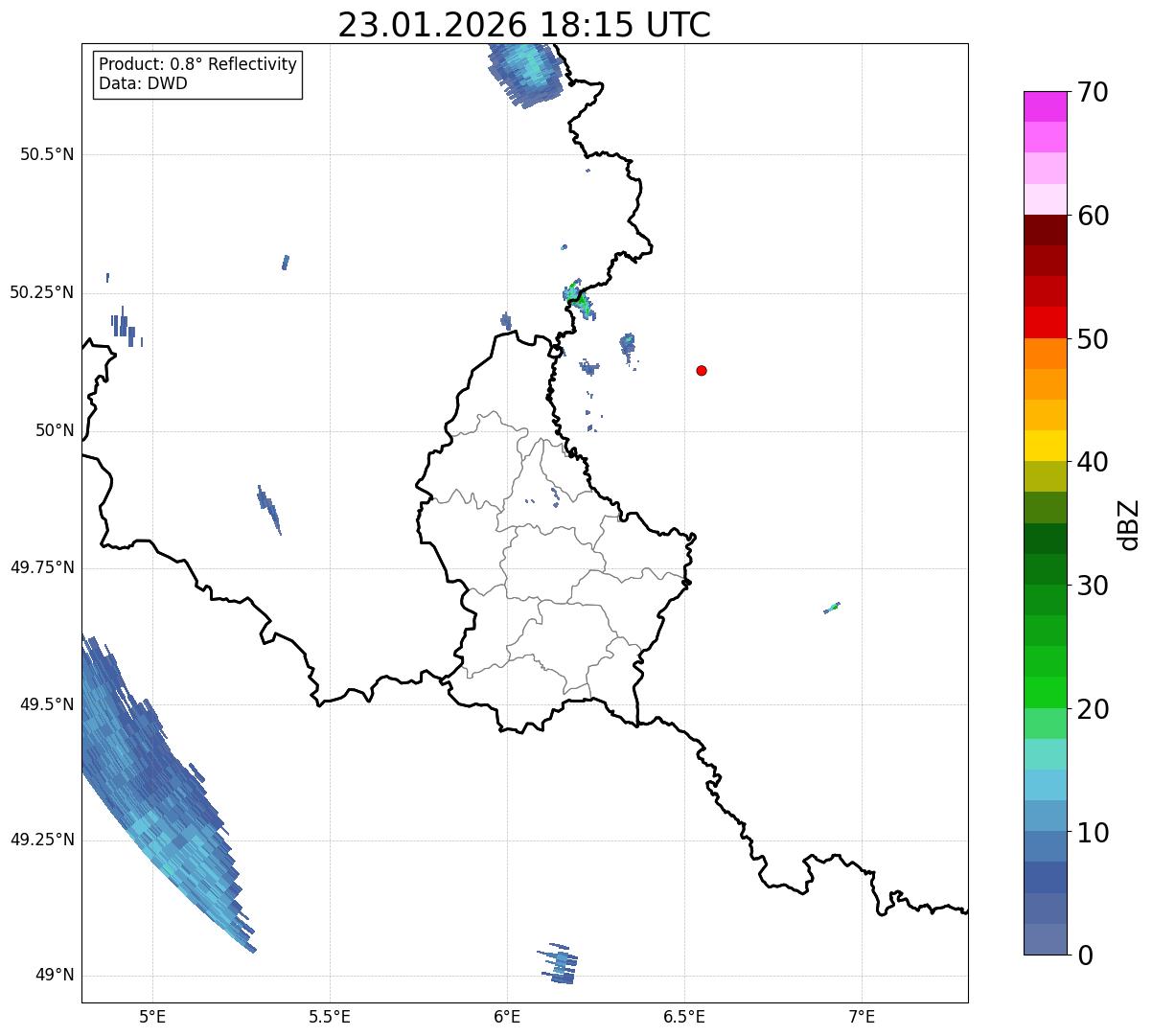Click the 6.5°E longitude label
The image size is (1152, 1036).
click(x=684, y=1016)
